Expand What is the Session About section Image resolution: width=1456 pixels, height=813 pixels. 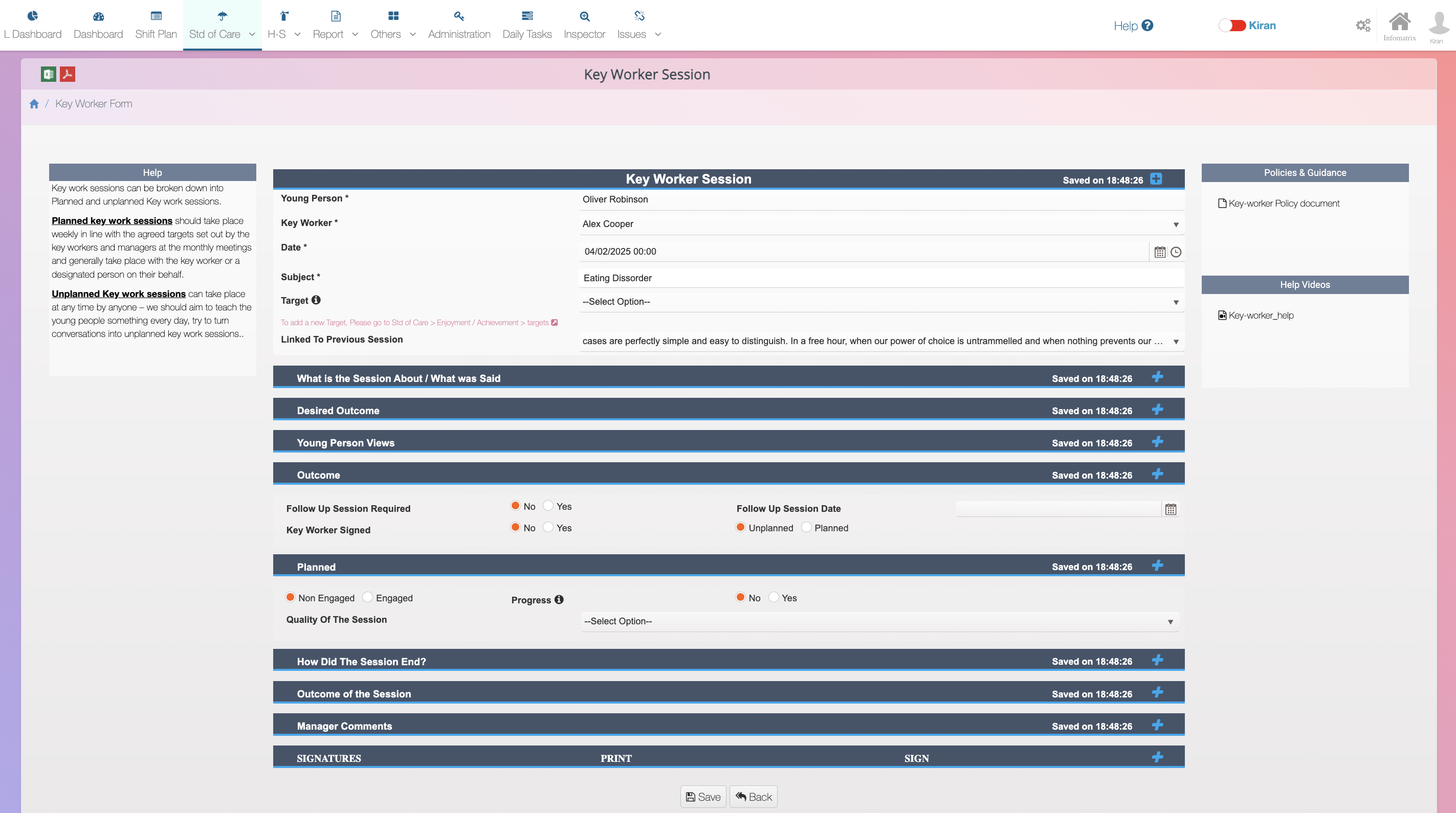click(x=1157, y=377)
